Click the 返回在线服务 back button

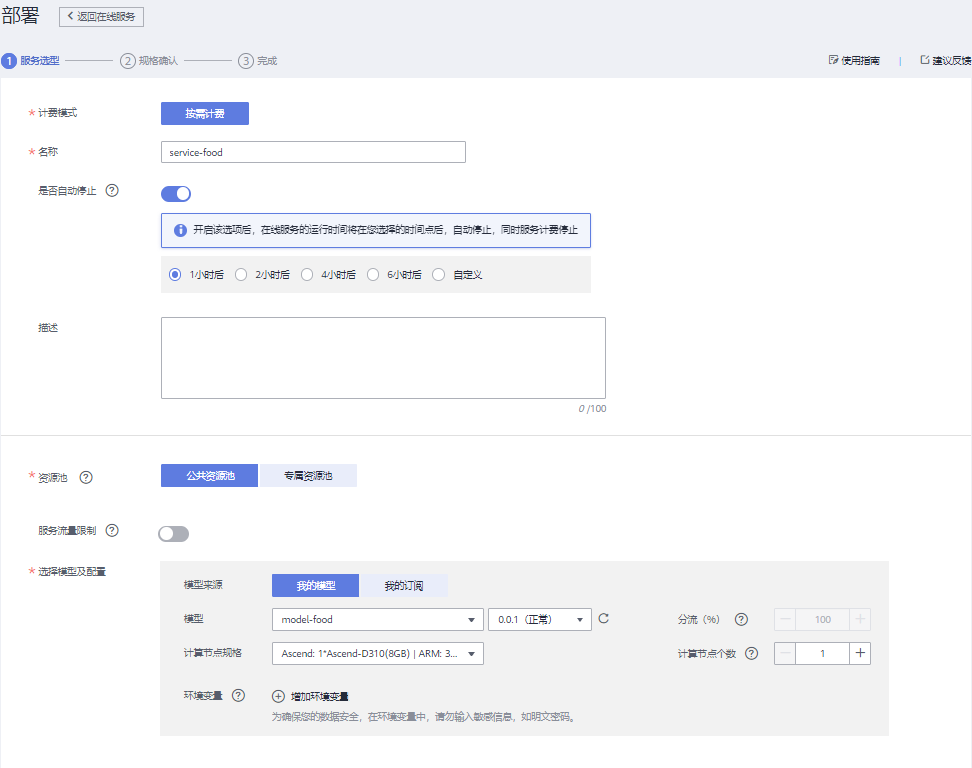tap(102, 17)
